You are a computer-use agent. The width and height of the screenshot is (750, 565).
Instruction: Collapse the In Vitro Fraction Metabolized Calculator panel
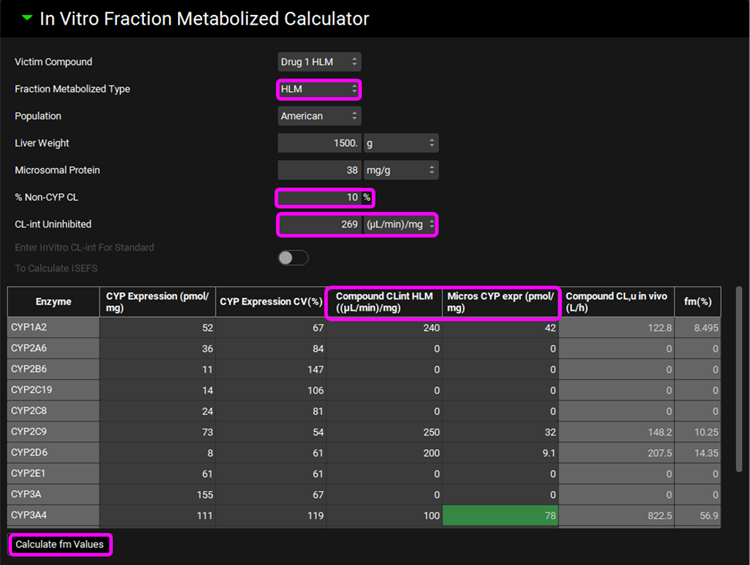pyautogui.click(x=27, y=19)
